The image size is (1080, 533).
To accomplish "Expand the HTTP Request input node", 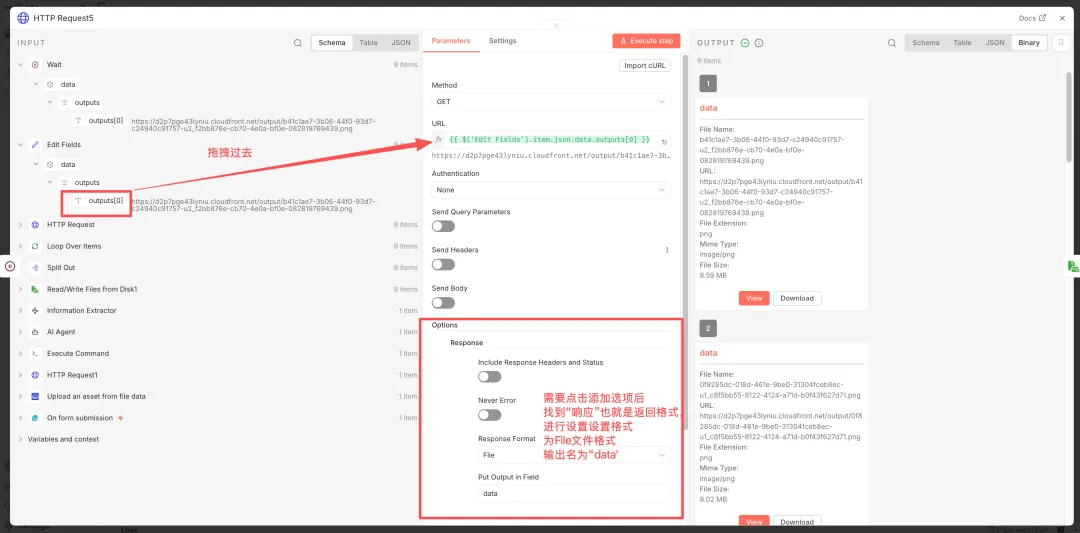I will [x=21, y=224].
